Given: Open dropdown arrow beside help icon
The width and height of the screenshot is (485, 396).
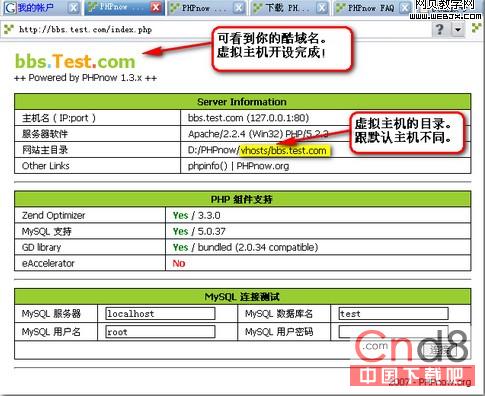Looking at the screenshot, I should pyautogui.click(x=458, y=29).
